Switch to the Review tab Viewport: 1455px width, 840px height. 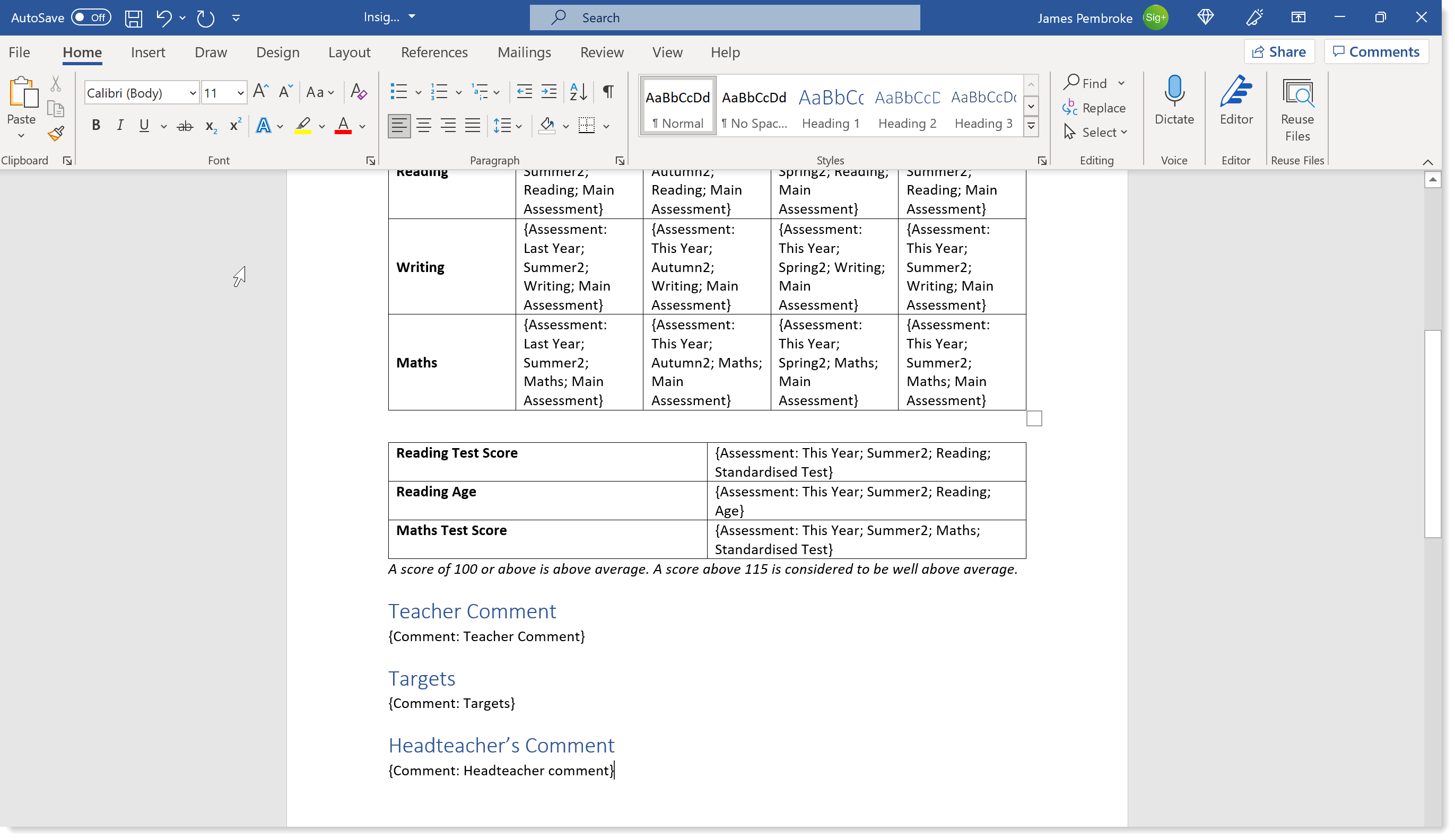pyautogui.click(x=601, y=52)
